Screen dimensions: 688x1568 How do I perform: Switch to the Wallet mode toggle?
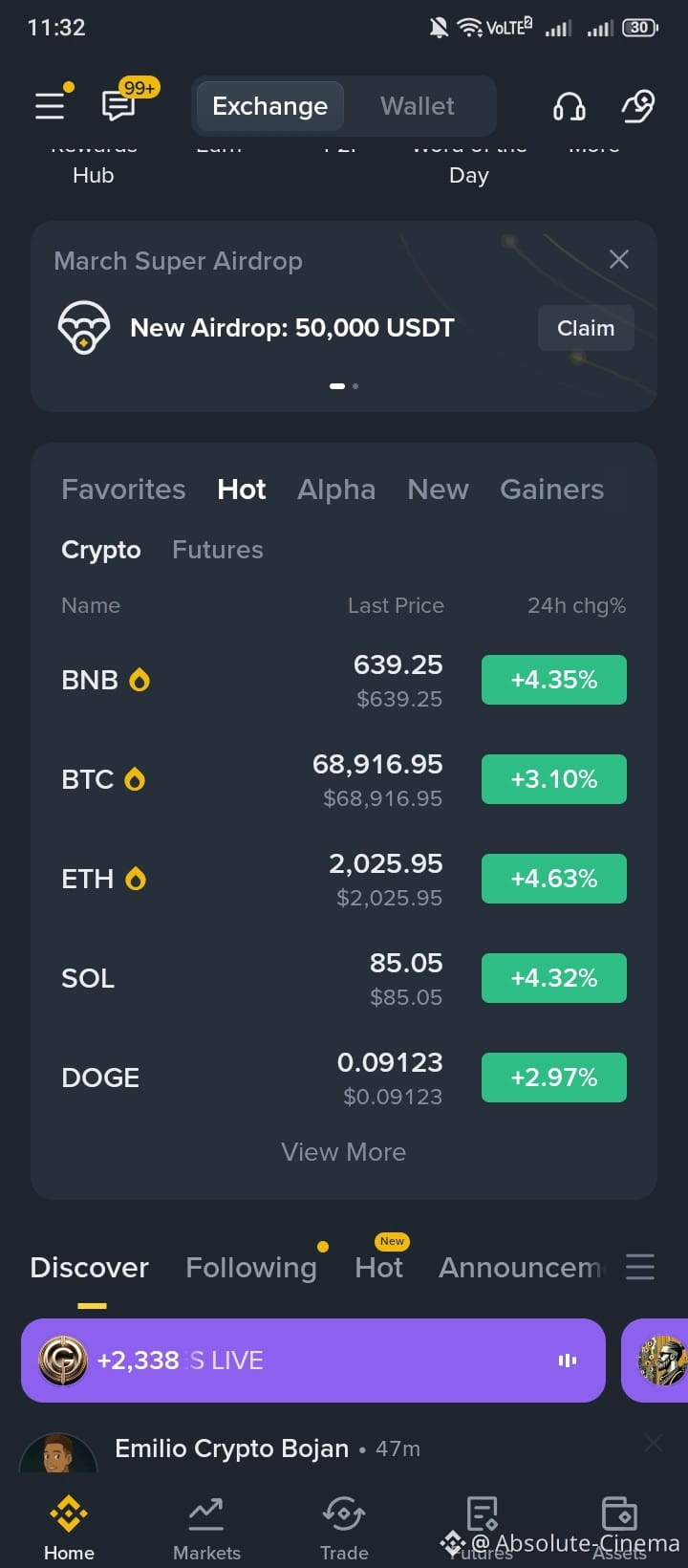(x=418, y=106)
